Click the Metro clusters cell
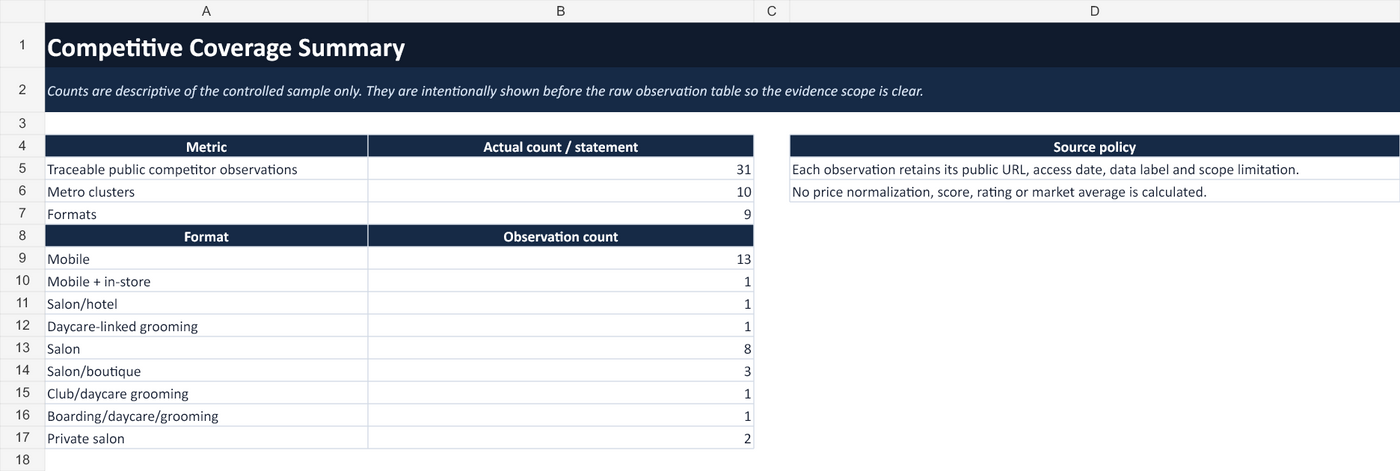 (x=206, y=191)
